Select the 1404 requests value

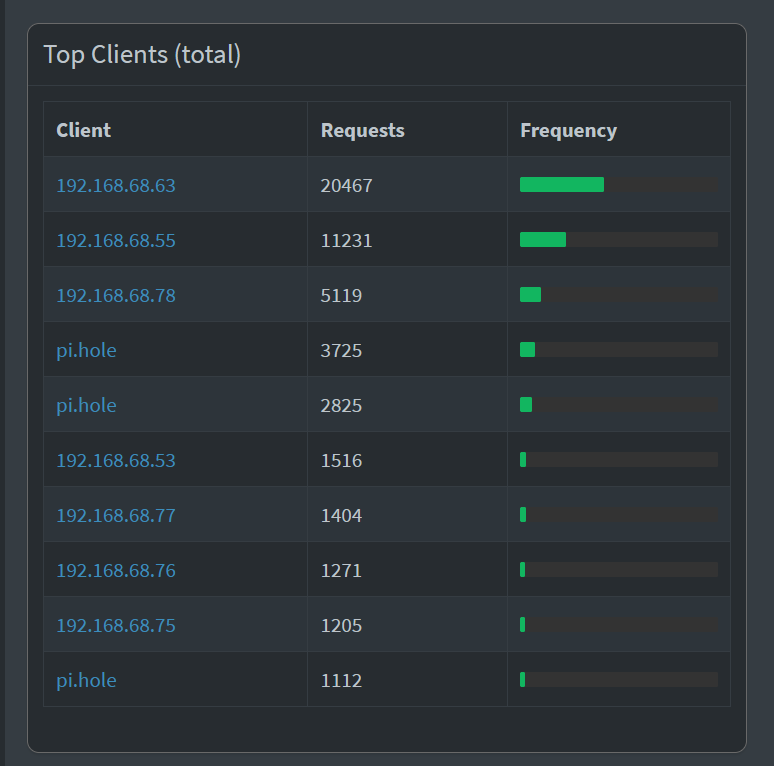click(x=341, y=515)
